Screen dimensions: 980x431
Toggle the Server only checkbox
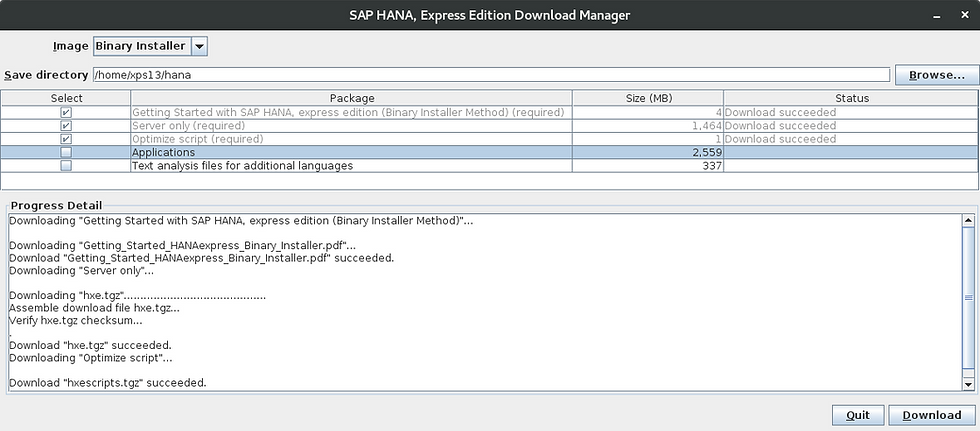66,126
